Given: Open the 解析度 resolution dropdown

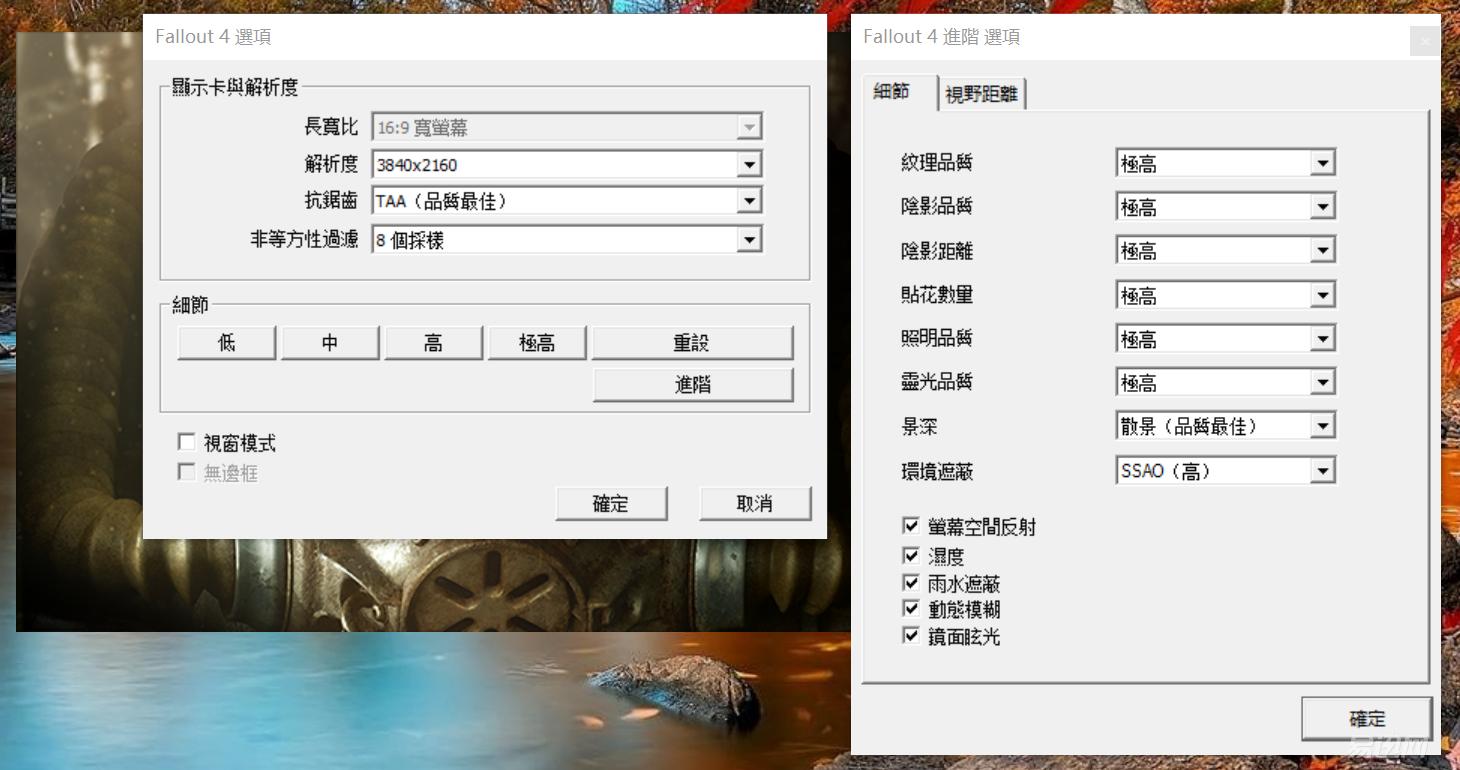Looking at the screenshot, I should pos(748,163).
